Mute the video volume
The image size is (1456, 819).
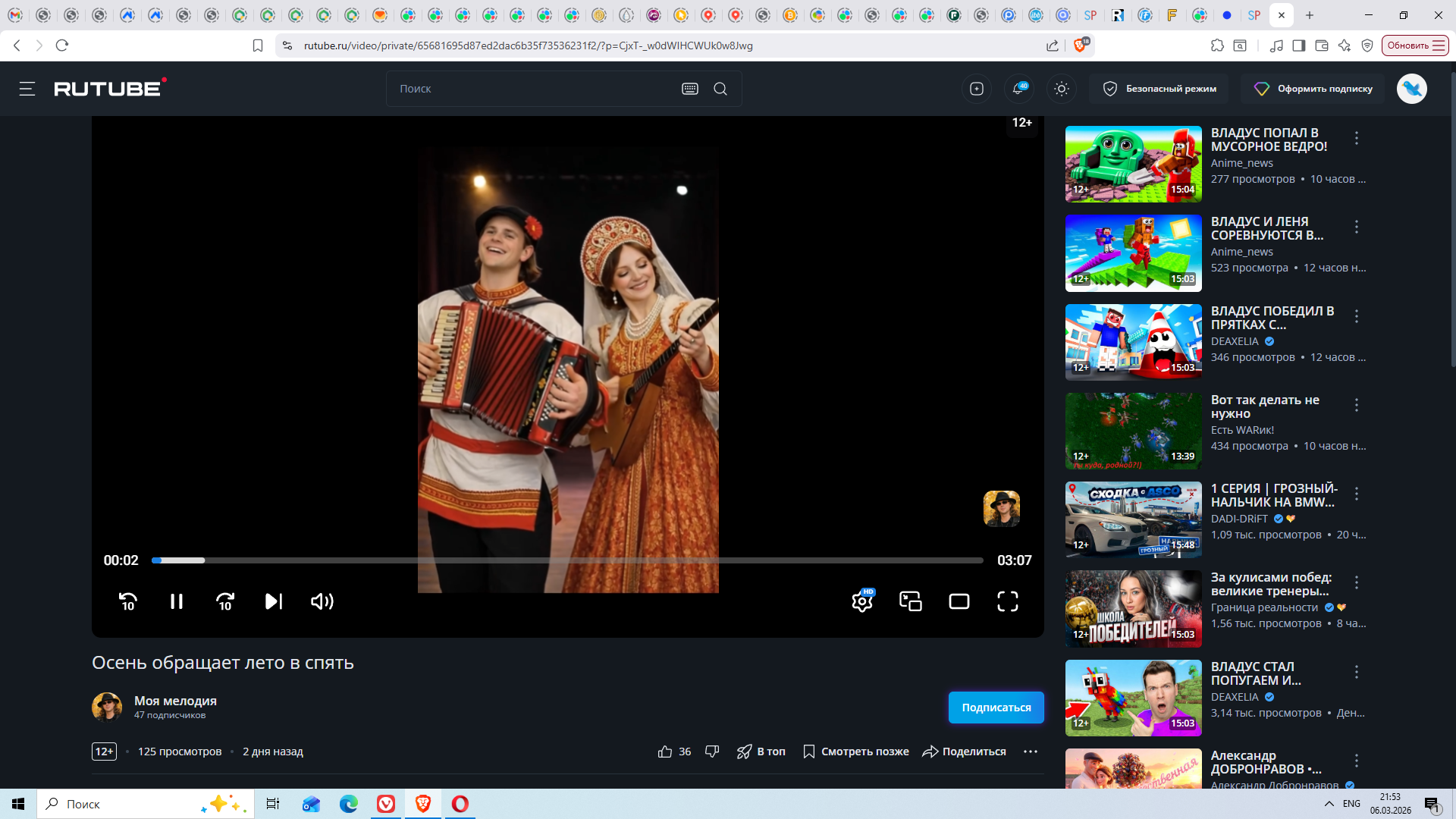coord(322,601)
